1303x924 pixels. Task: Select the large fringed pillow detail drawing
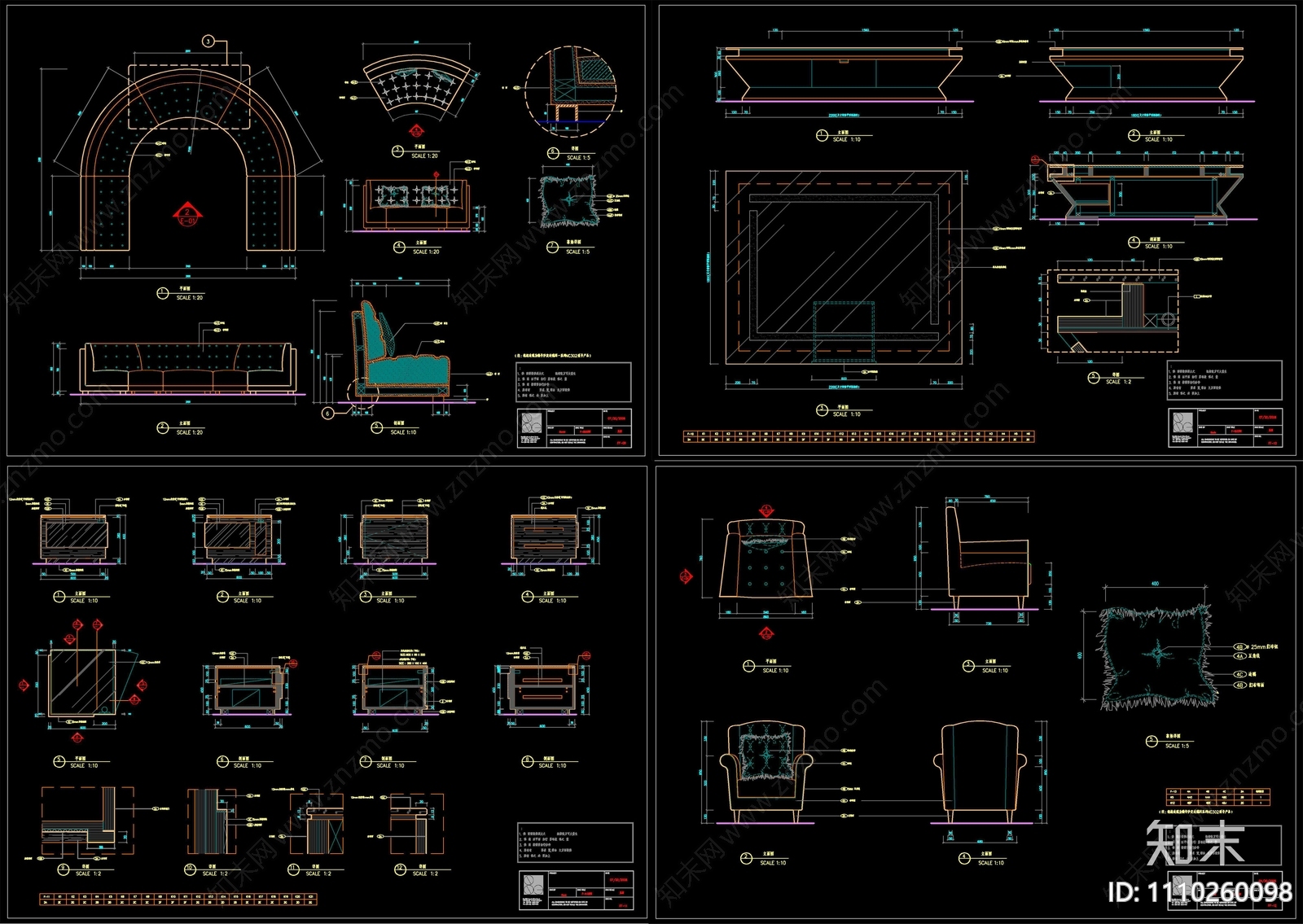click(1156, 656)
